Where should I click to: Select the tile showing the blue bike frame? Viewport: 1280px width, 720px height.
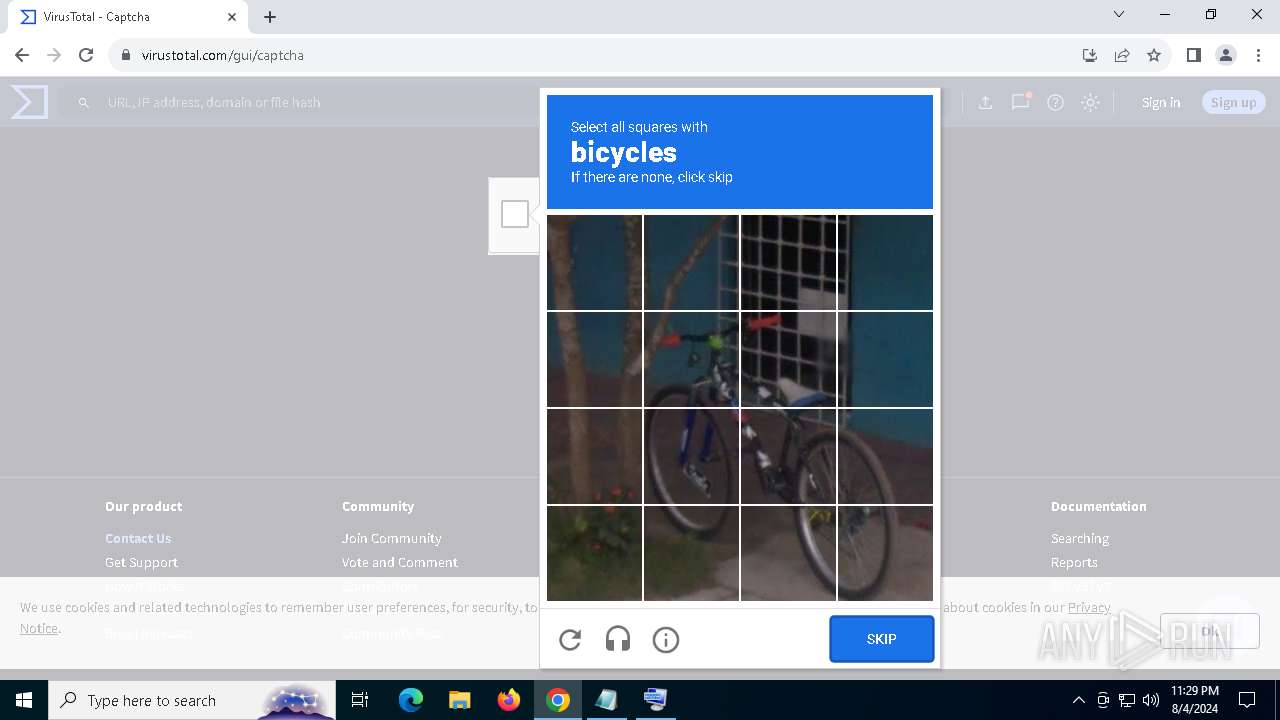tap(691, 456)
